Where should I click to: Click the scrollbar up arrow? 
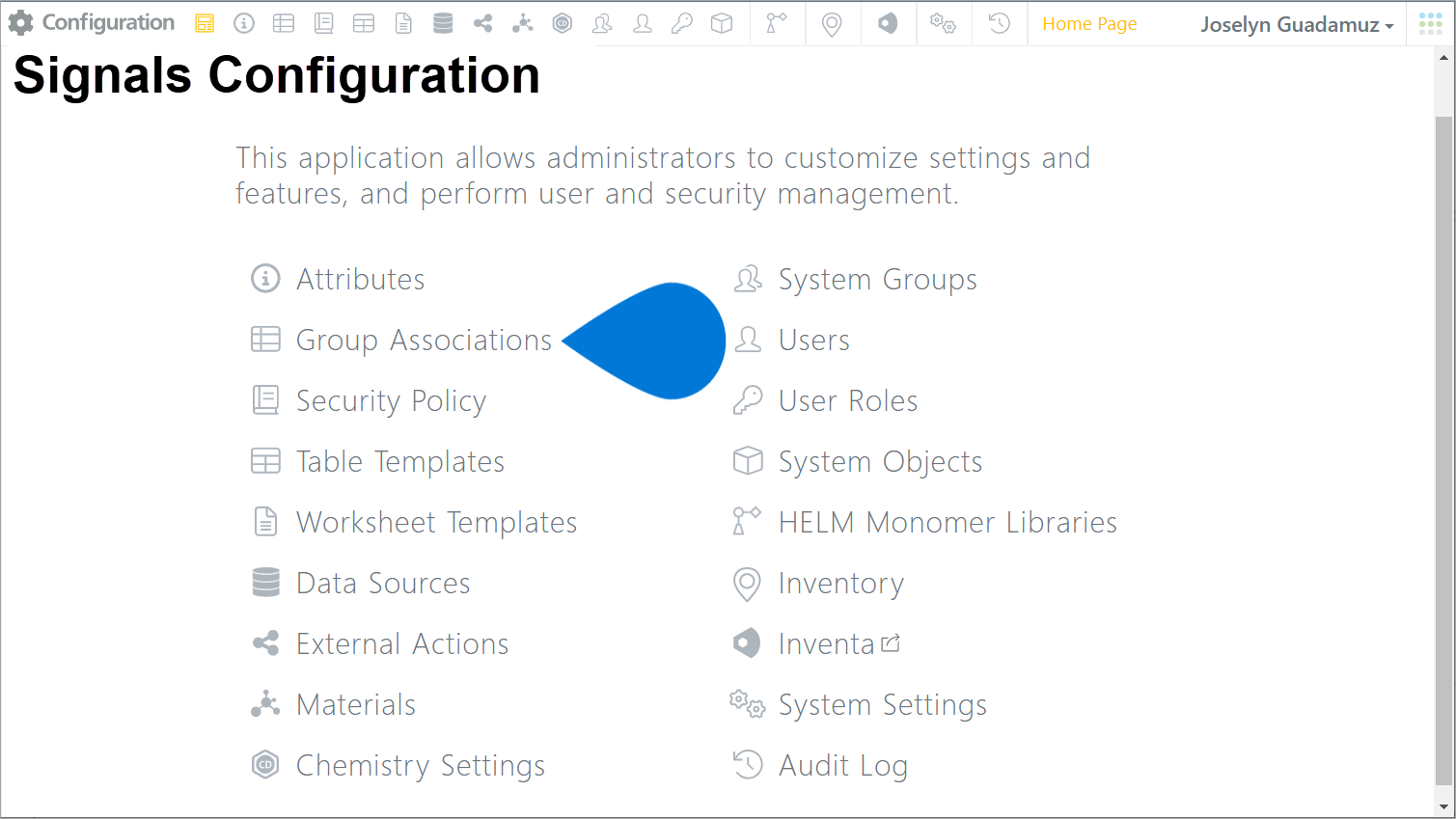pos(1444,57)
